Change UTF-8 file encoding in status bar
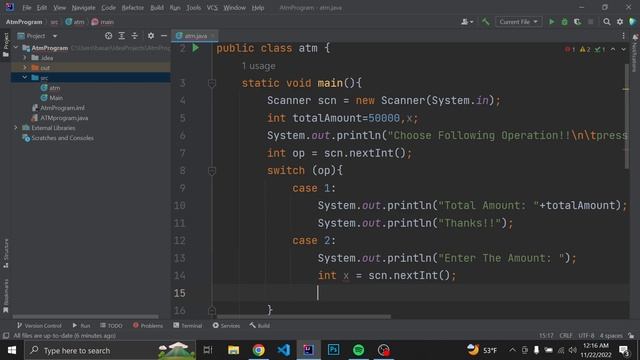The width and height of the screenshot is (640, 360). (x=587, y=336)
